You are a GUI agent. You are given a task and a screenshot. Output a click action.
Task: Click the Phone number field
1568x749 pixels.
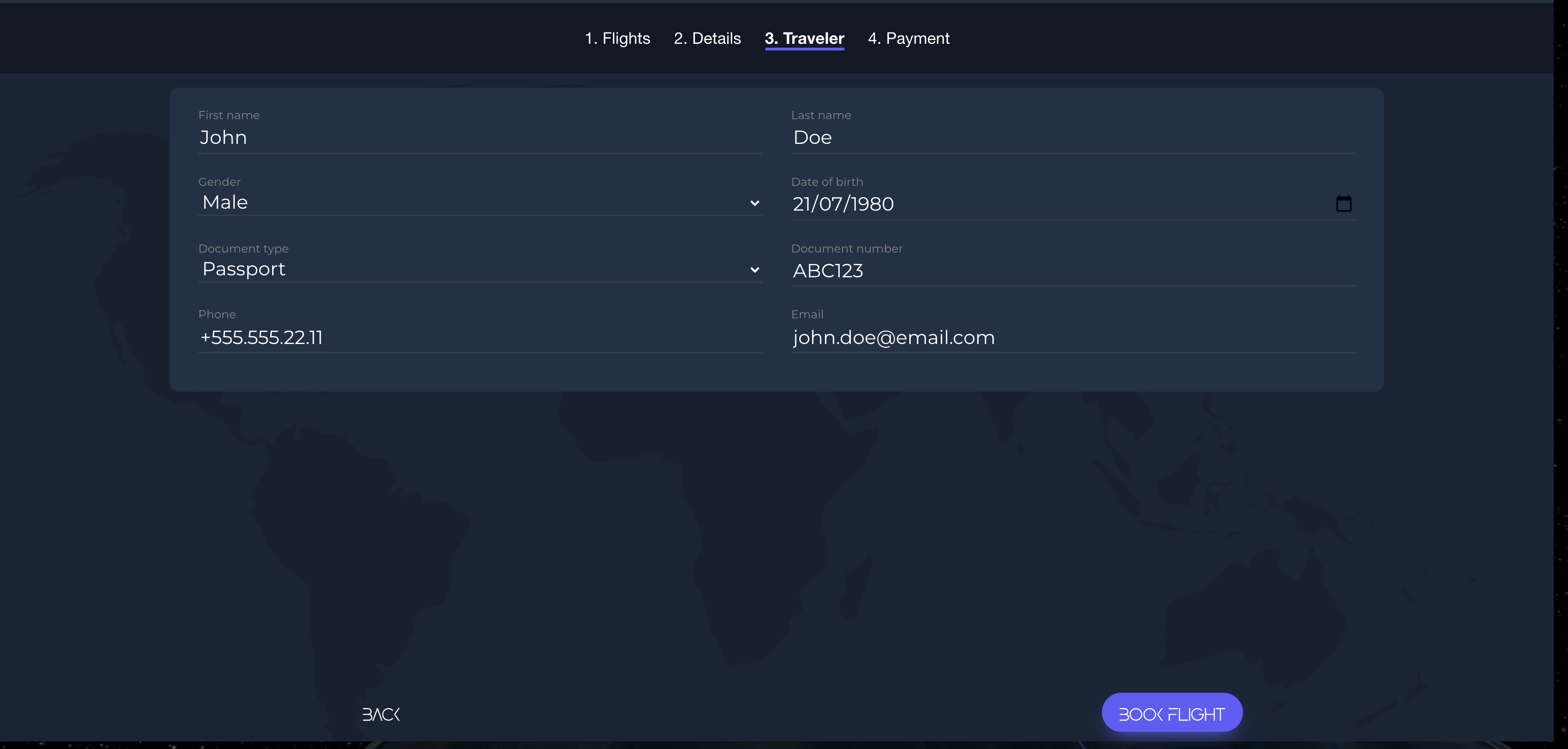coord(479,337)
